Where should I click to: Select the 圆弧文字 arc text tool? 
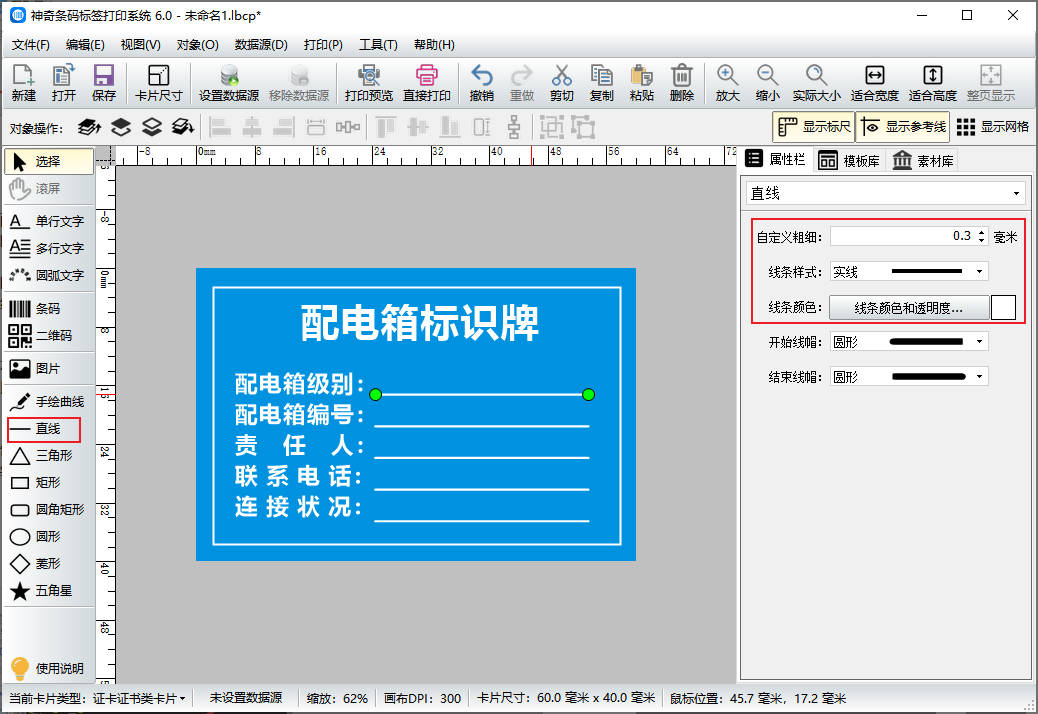click(48, 275)
